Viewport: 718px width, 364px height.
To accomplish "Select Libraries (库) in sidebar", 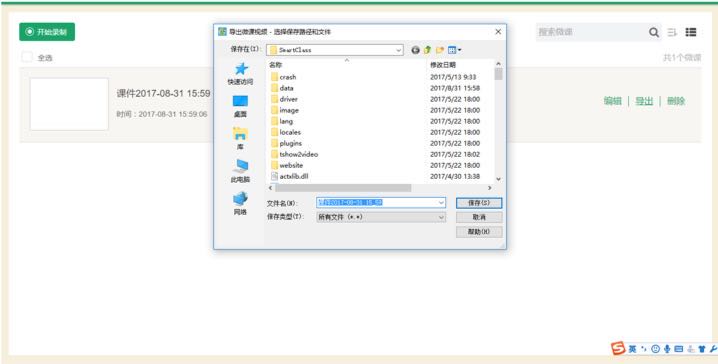I will click(x=240, y=139).
